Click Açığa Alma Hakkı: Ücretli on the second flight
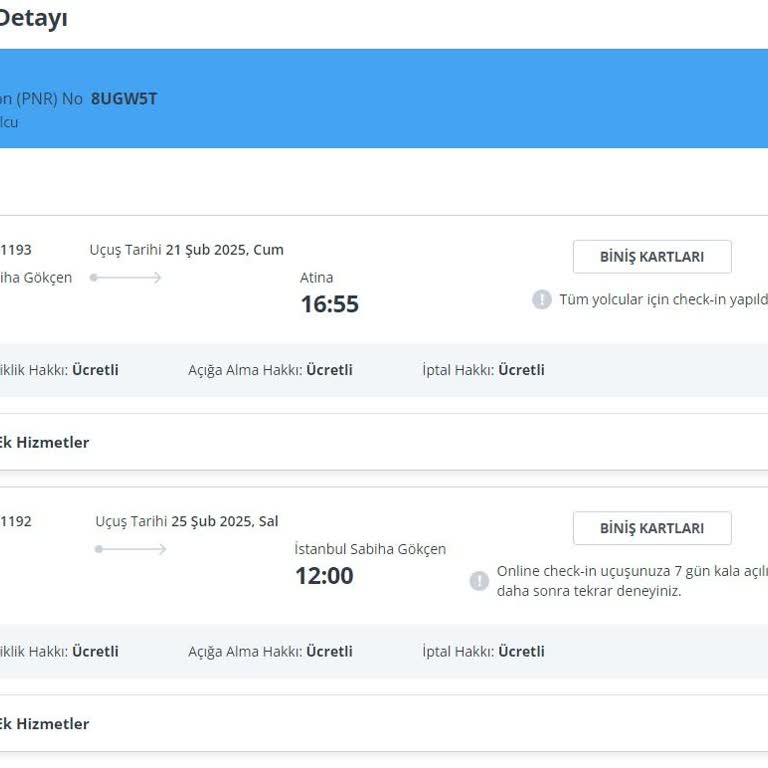Viewport: 768px width, 768px height. [270, 651]
